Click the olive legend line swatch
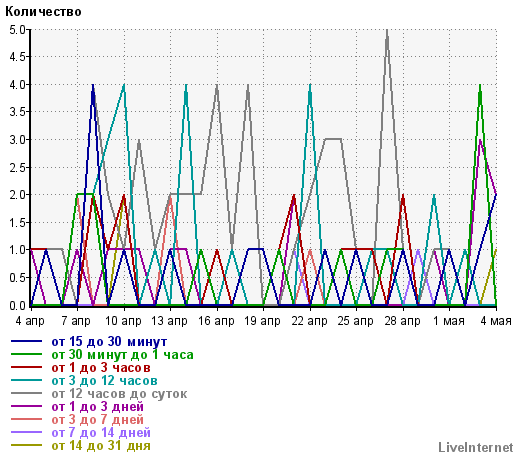Viewport: 520px width, 457px height. coord(27,445)
